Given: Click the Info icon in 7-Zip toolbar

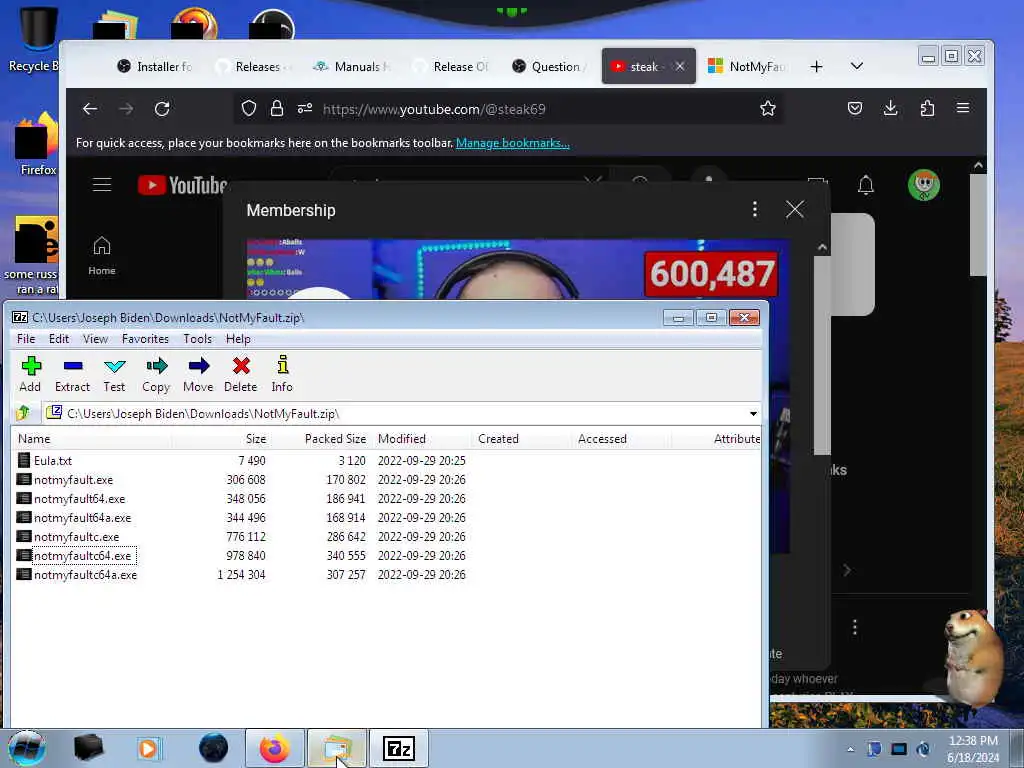Looking at the screenshot, I should tap(282, 374).
